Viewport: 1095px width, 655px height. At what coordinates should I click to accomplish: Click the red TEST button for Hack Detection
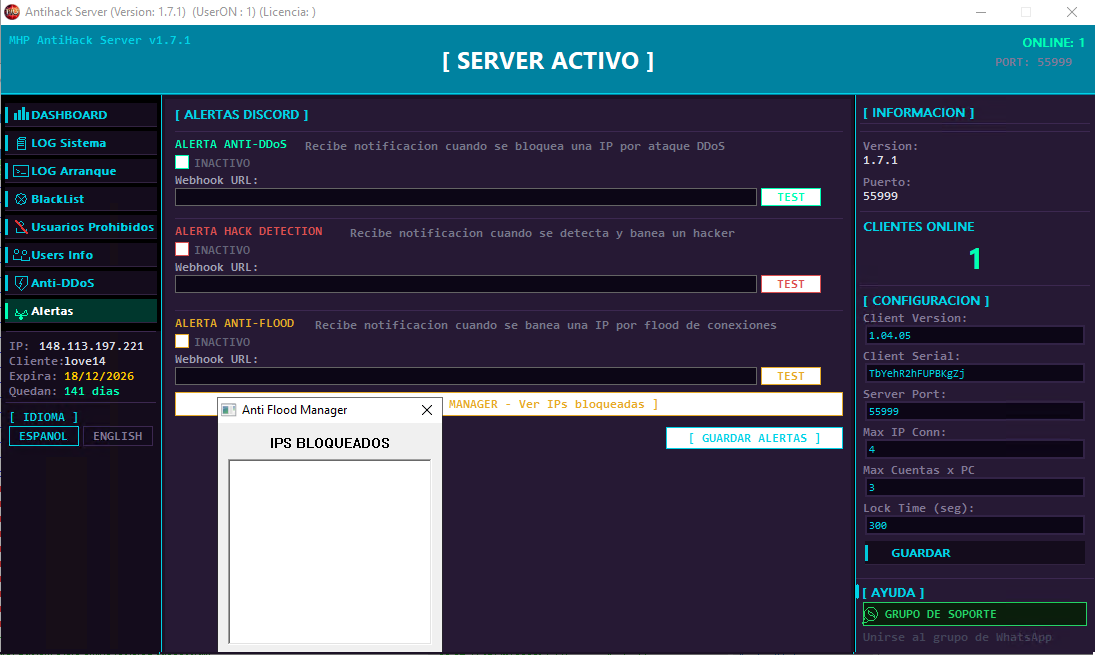point(791,284)
